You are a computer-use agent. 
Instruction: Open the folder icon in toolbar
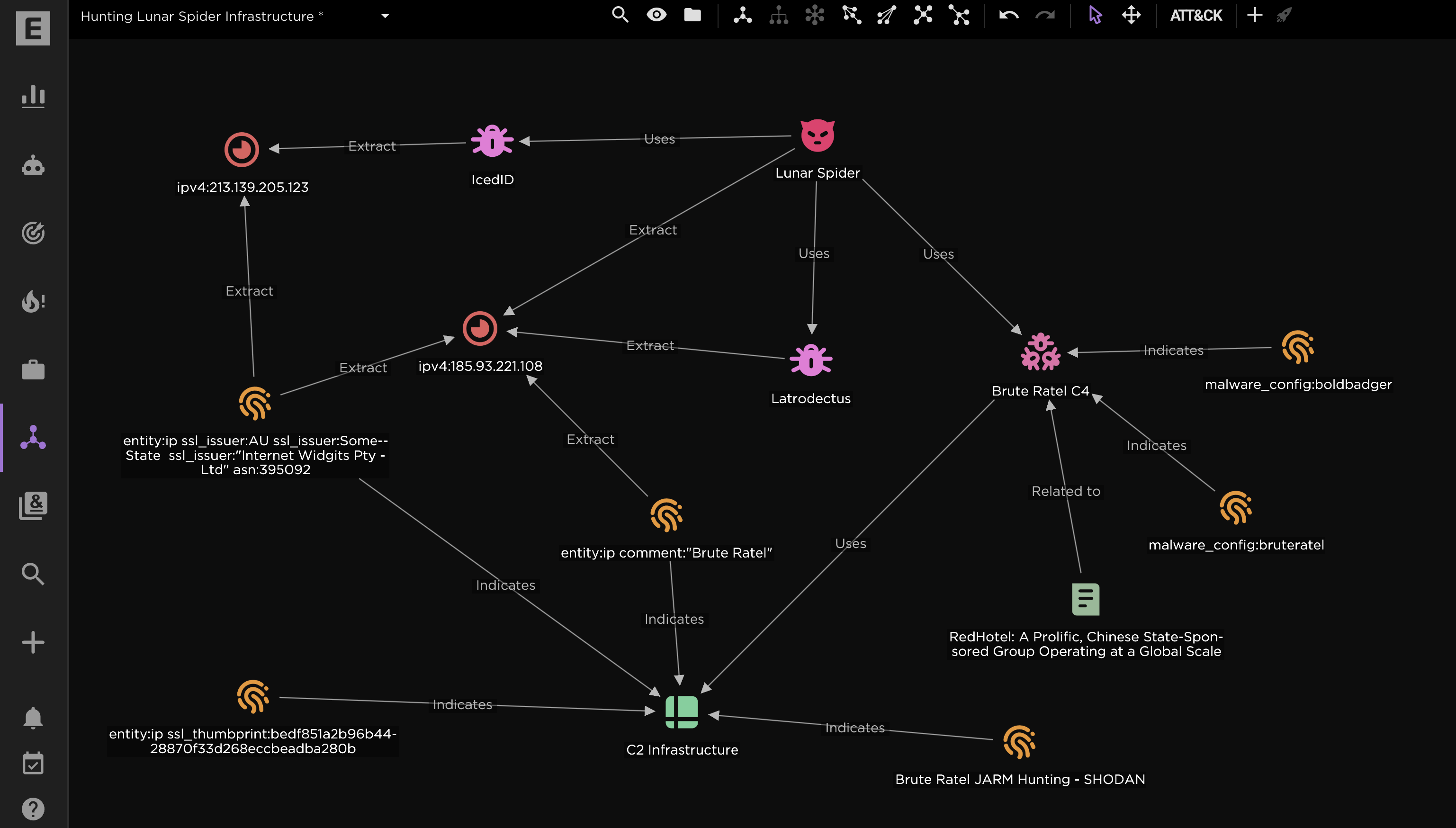pyautogui.click(x=692, y=15)
